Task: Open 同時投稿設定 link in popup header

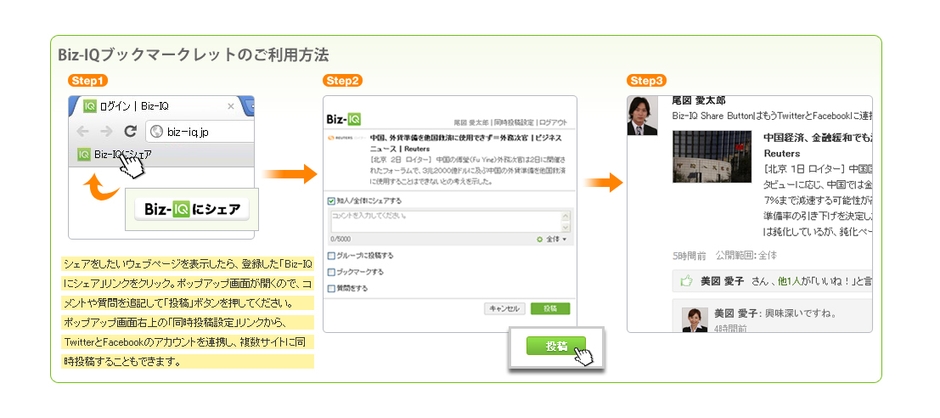Action: click(513, 122)
